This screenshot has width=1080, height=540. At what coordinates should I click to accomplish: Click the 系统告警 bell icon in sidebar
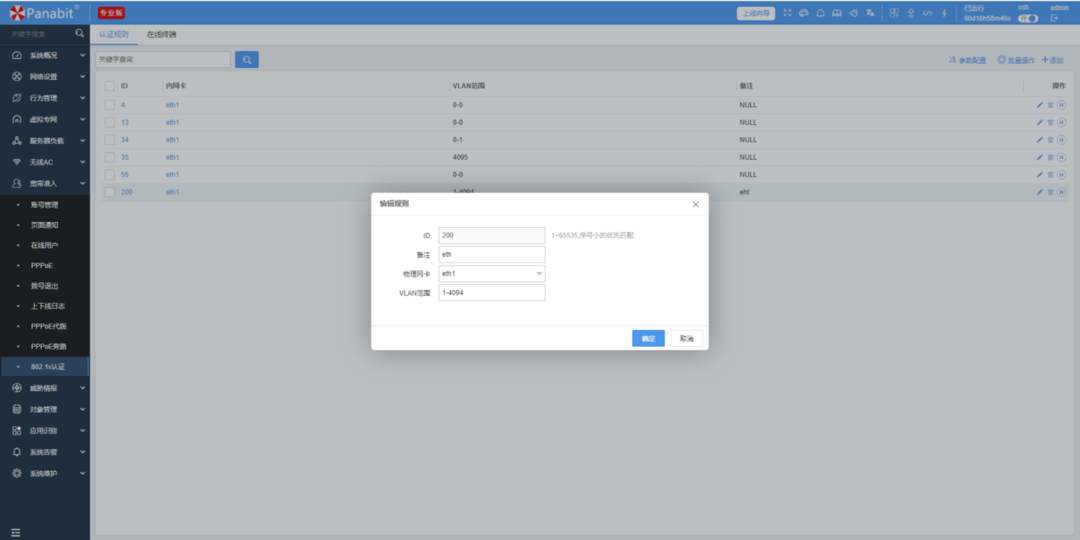[x=17, y=453]
